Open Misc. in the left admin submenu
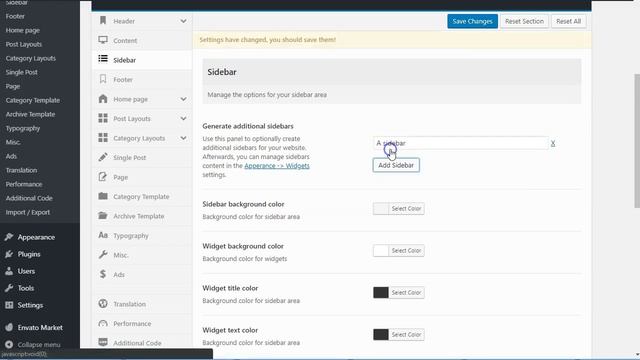 (13, 142)
